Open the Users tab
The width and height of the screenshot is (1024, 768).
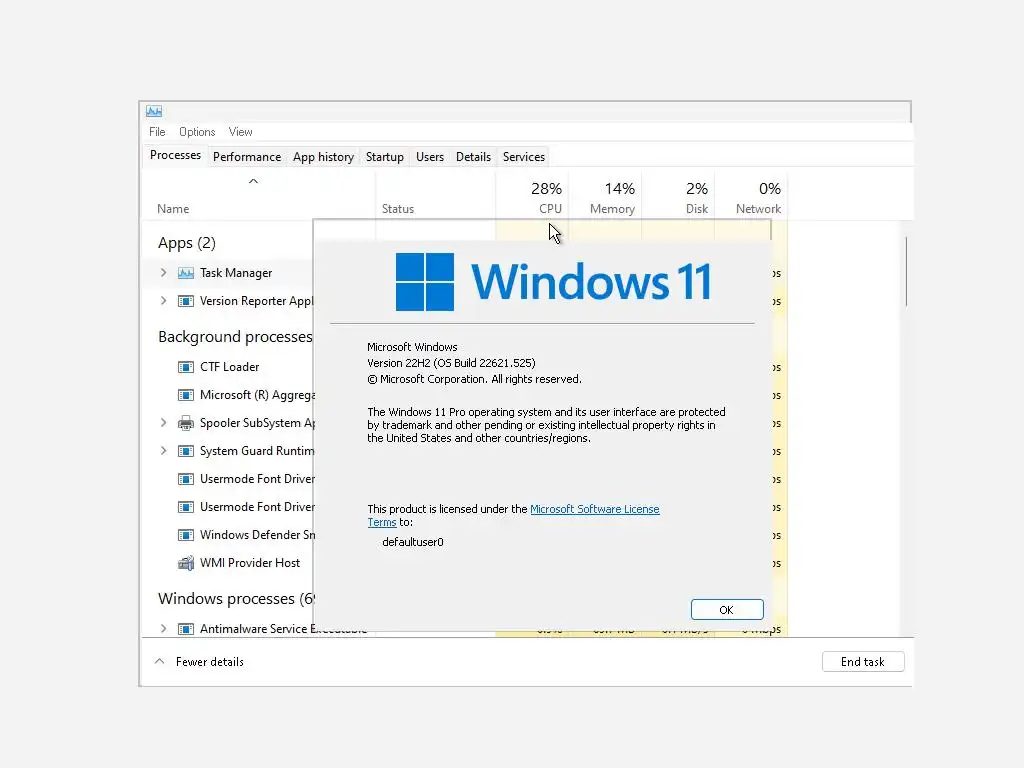430,157
